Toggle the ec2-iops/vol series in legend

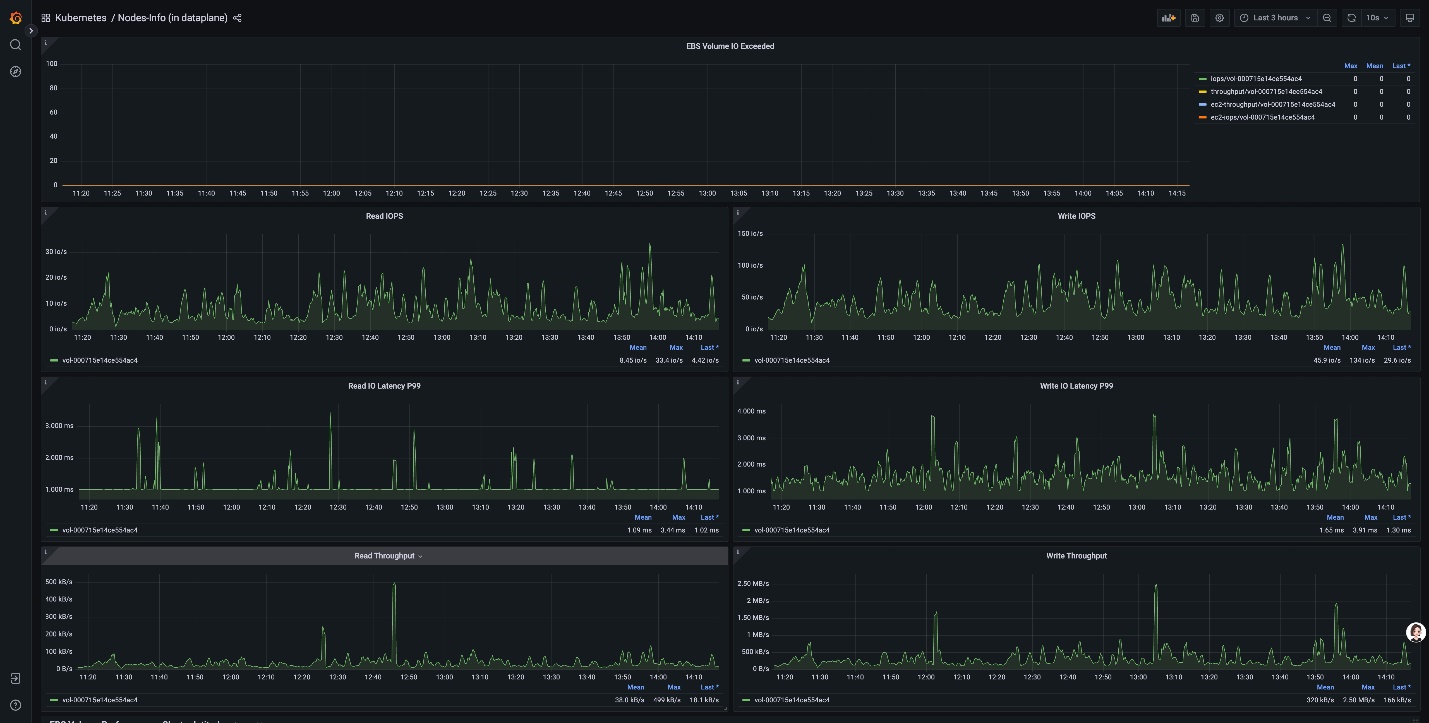click(x=1262, y=117)
